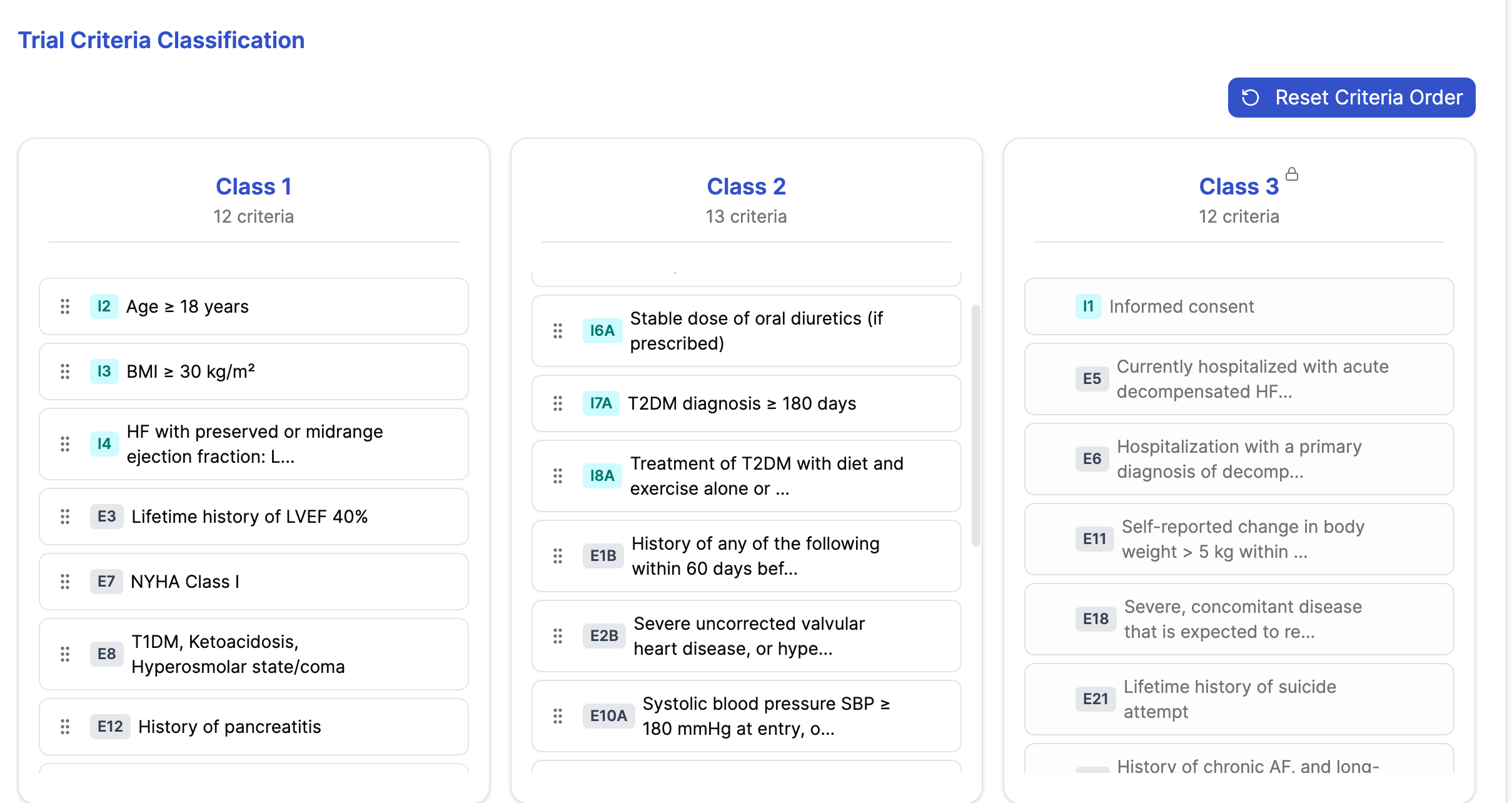Click the lock icon beside Class 3

tap(1292, 174)
